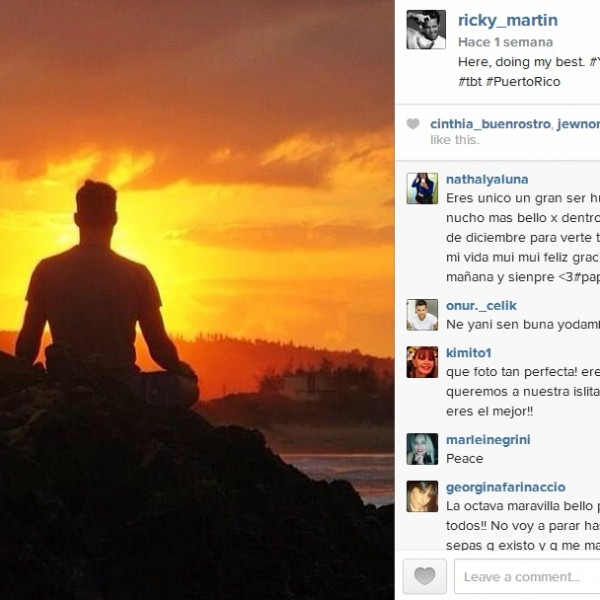This screenshot has height=600, width=600.
Task: Open ricky_martin profile picture
Action: click(x=426, y=29)
